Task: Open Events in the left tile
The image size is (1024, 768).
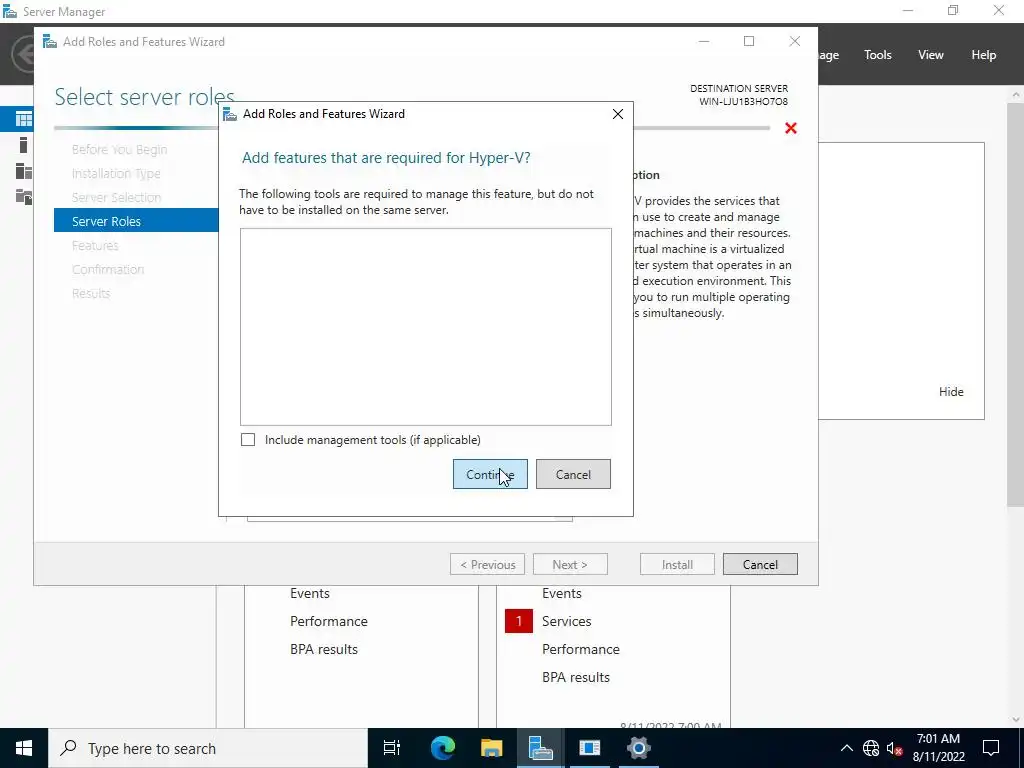Action: [x=310, y=593]
